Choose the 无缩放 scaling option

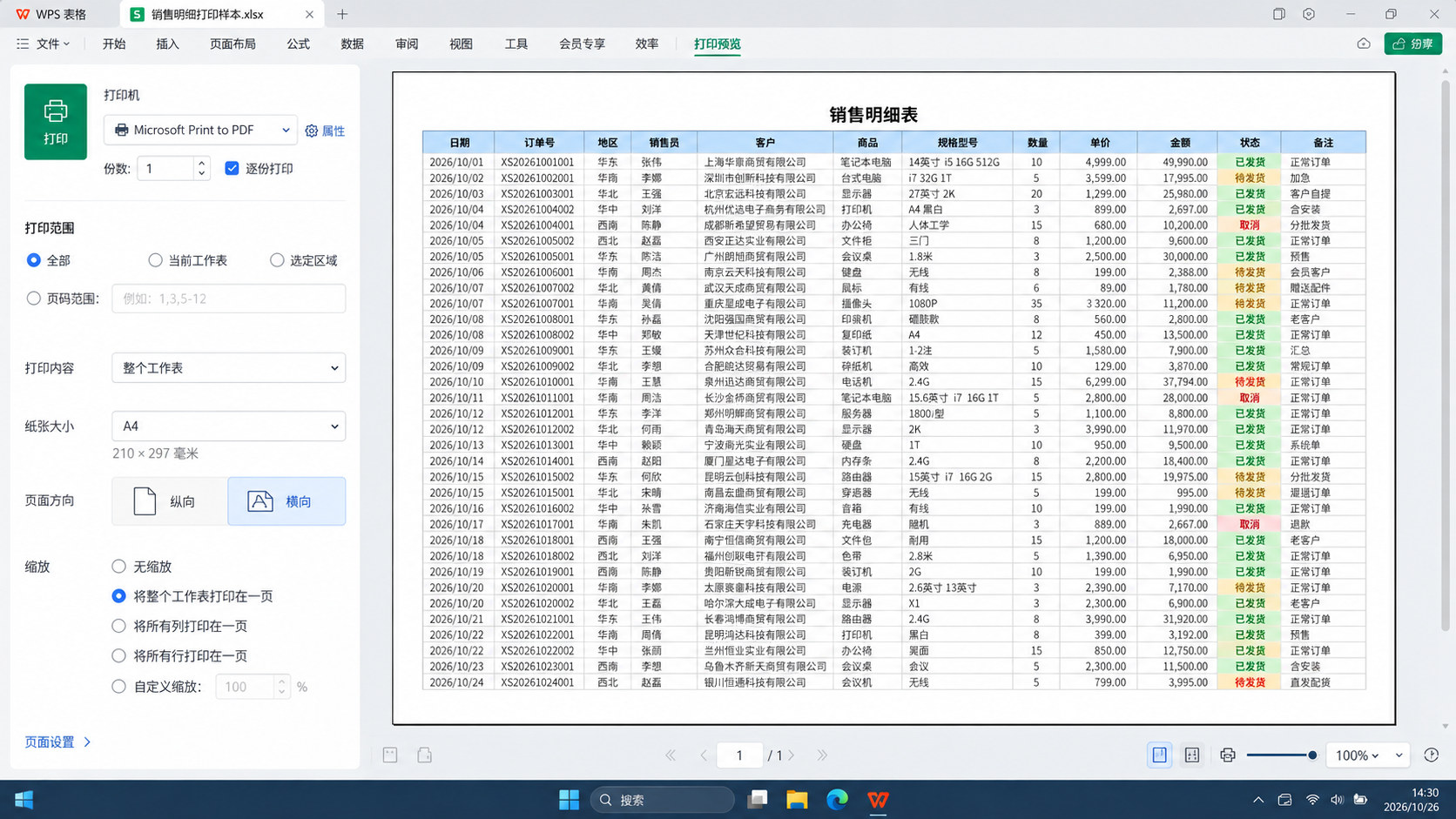119,567
